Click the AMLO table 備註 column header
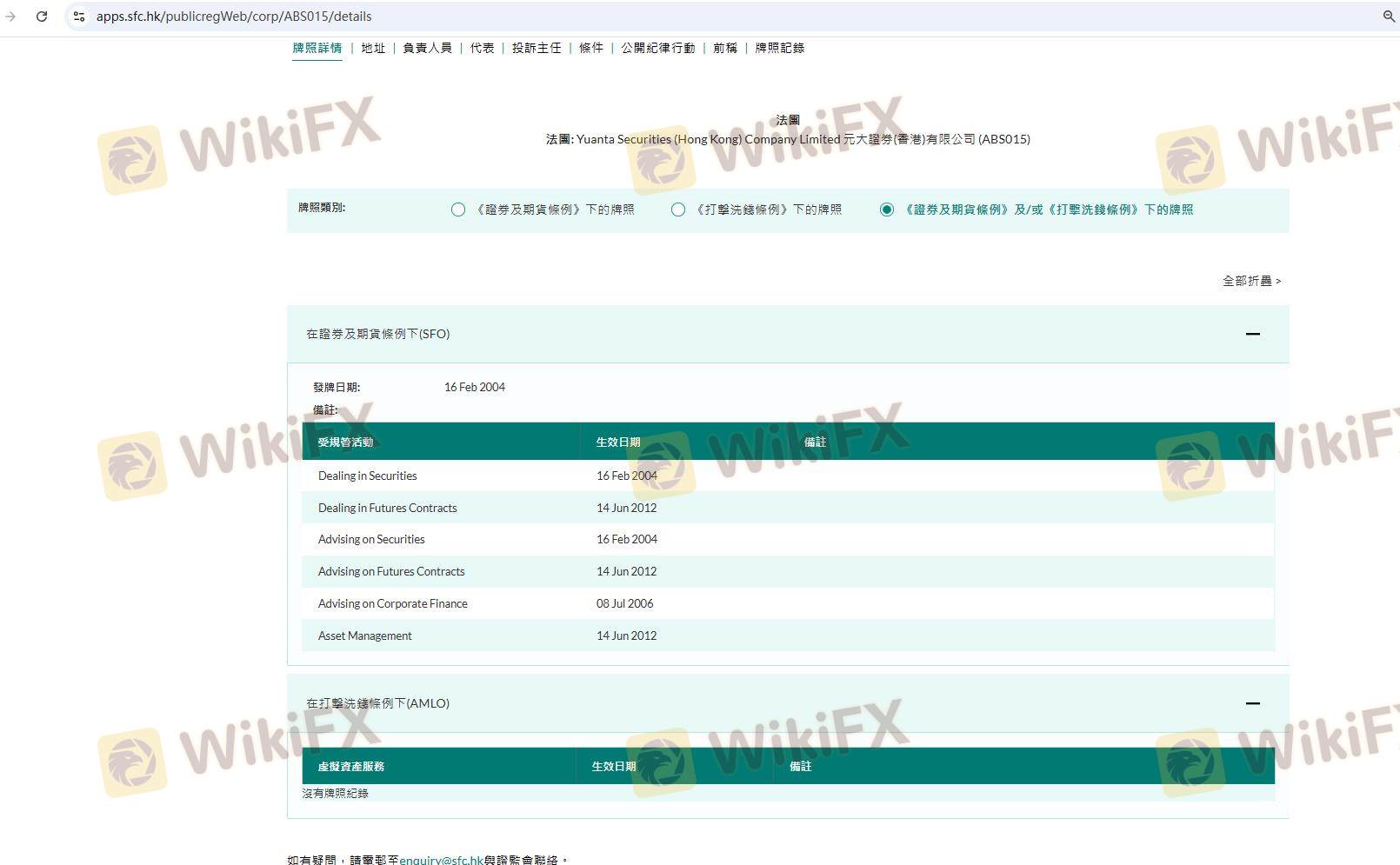This screenshot has width=1400, height=865. pyautogui.click(x=800, y=766)
